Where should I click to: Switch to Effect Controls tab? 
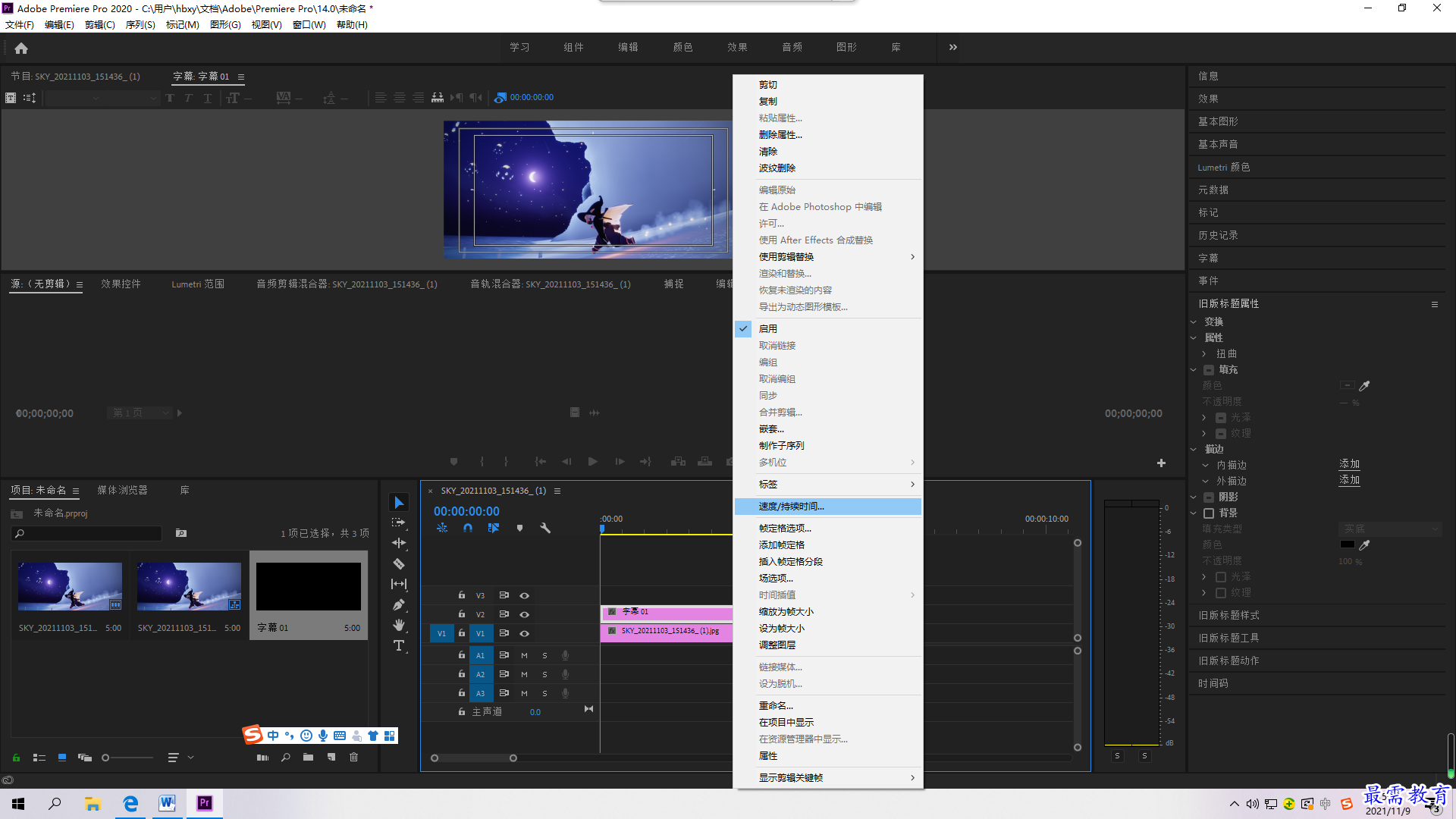(121, 284)
